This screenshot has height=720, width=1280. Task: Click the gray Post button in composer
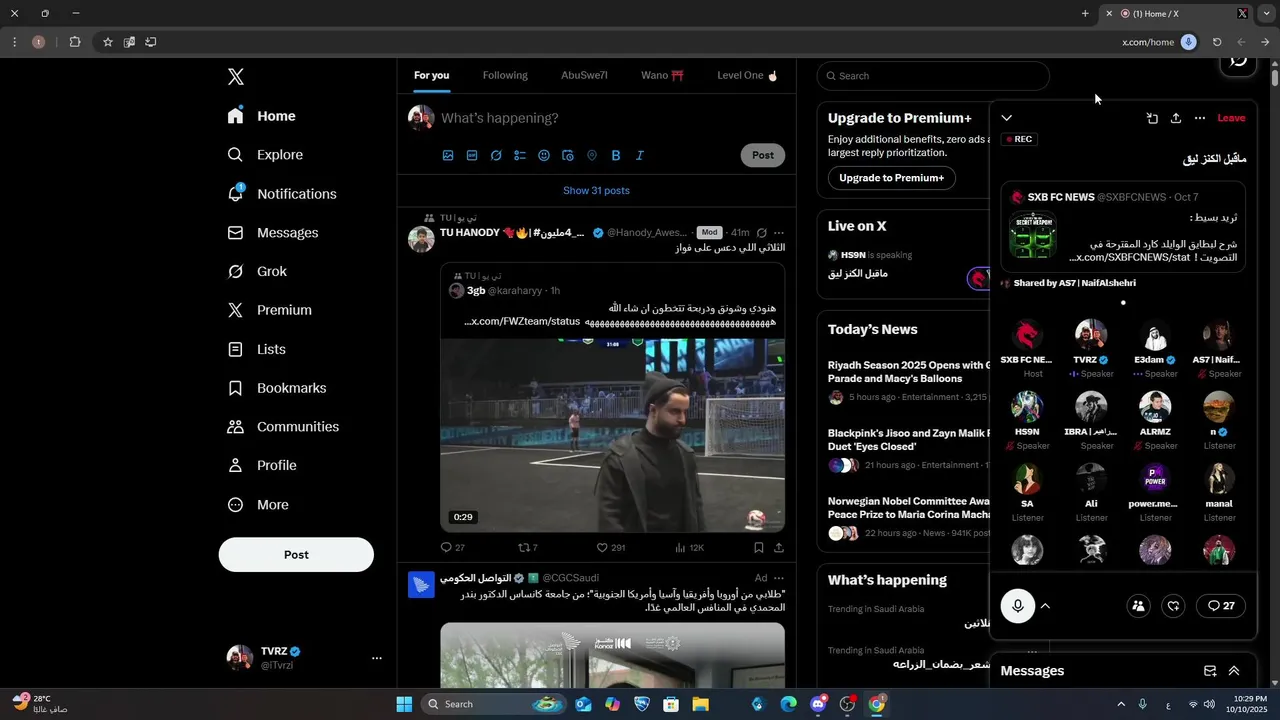point(763,155)
